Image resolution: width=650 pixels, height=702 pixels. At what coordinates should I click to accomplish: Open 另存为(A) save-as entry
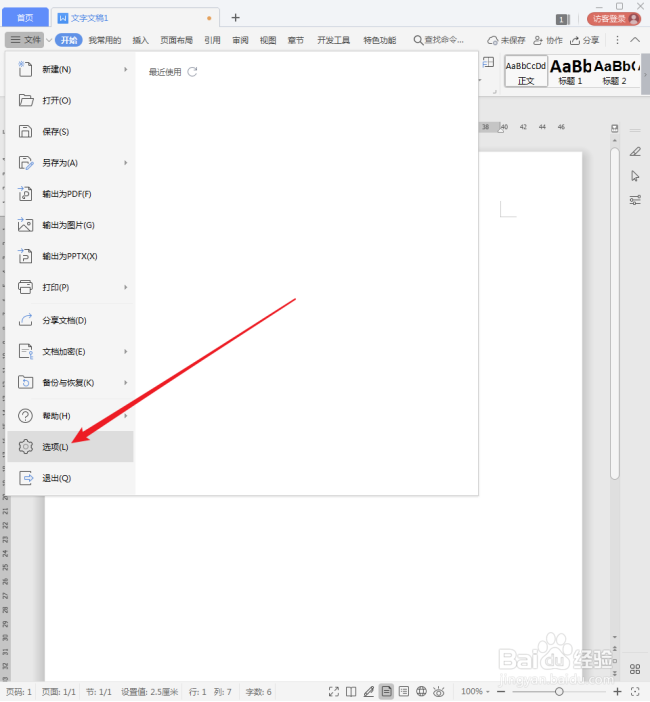[70, 163]
